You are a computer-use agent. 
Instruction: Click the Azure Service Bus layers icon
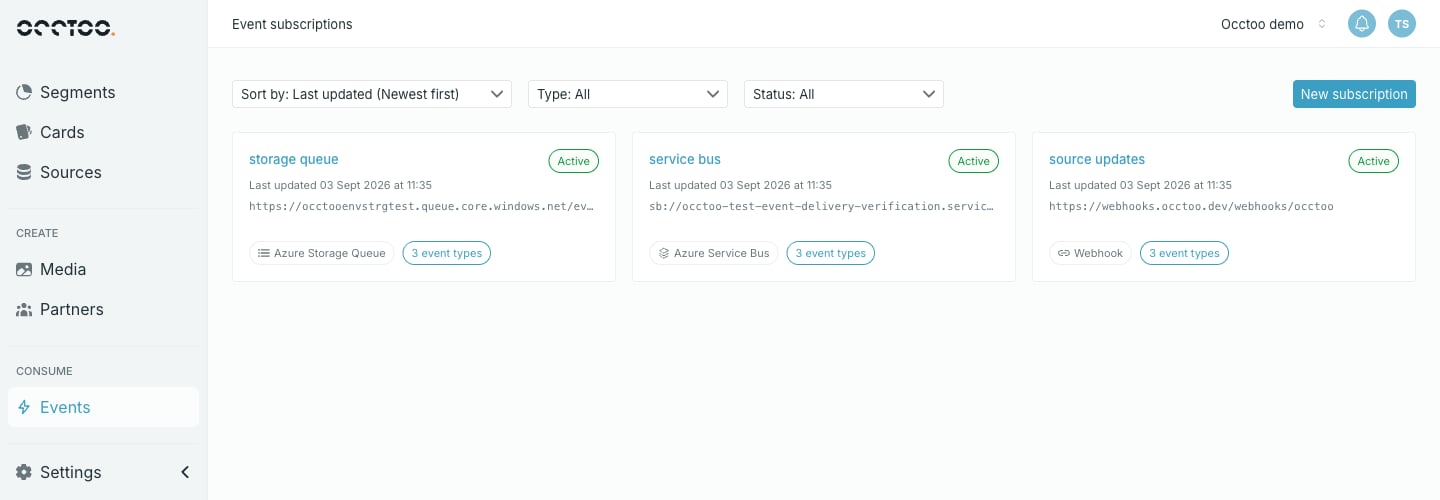[663, 253]
